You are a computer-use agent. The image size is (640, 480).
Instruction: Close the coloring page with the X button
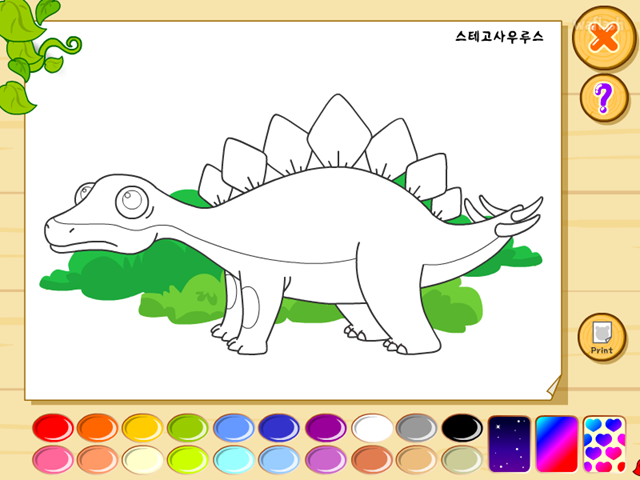pyautogui.click(x=604, y=39)
